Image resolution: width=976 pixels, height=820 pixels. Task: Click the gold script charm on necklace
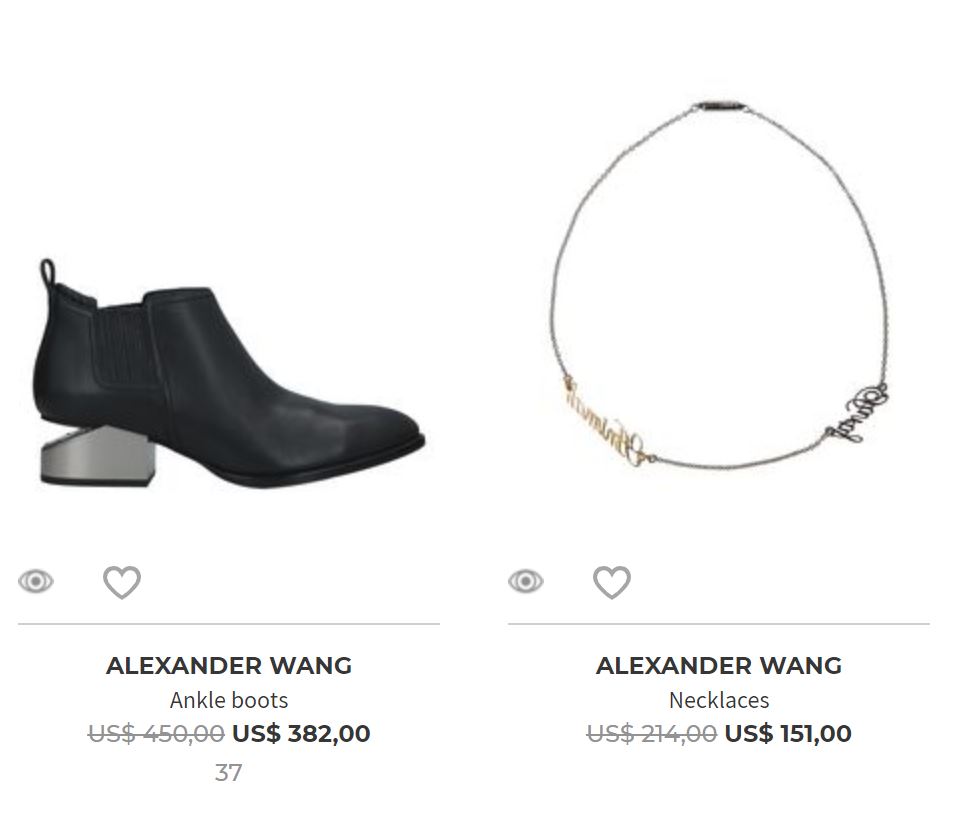(607, 422)
